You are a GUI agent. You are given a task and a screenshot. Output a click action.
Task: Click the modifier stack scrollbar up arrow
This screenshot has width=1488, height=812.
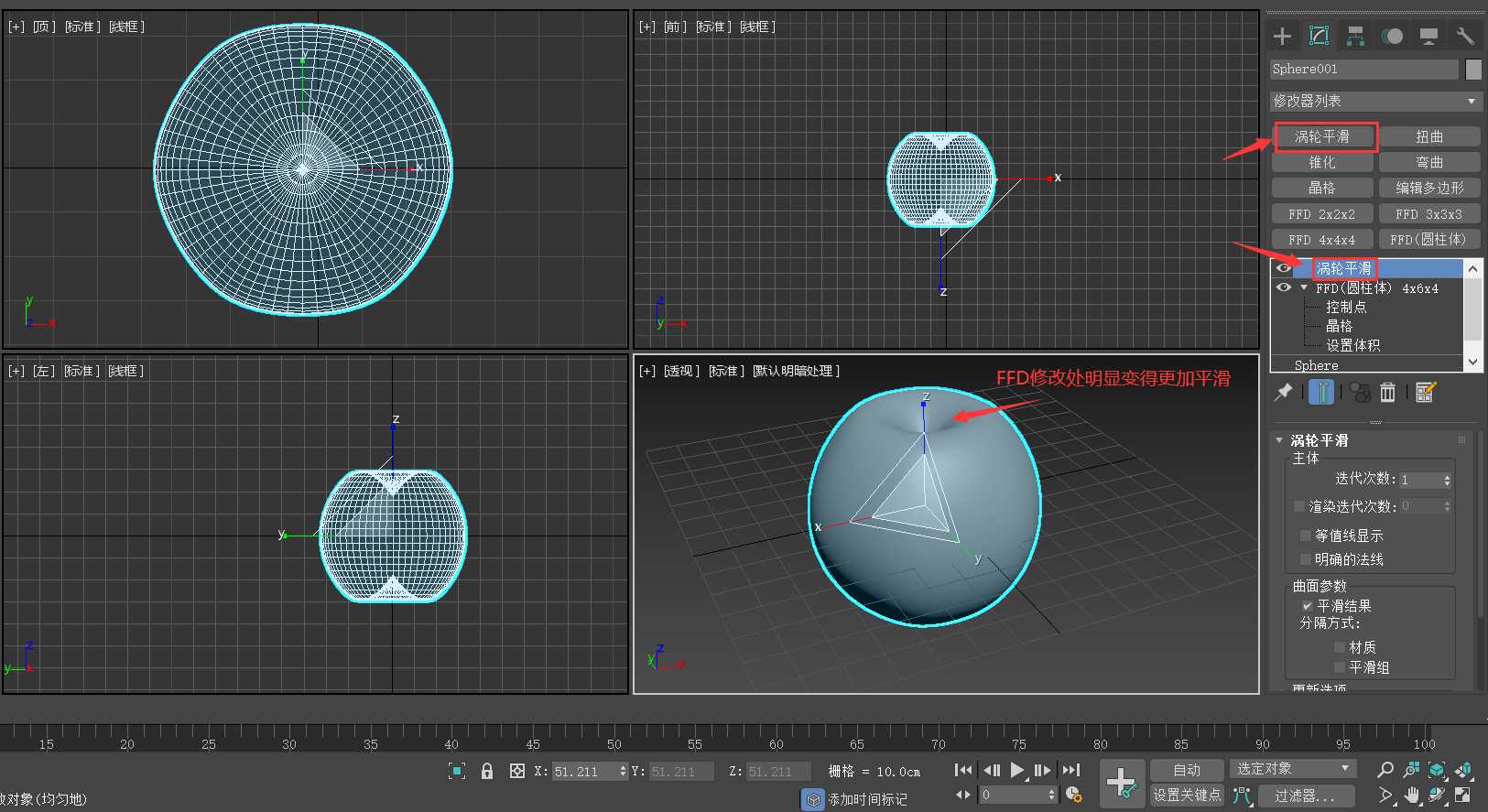(x=1473, y=268)
